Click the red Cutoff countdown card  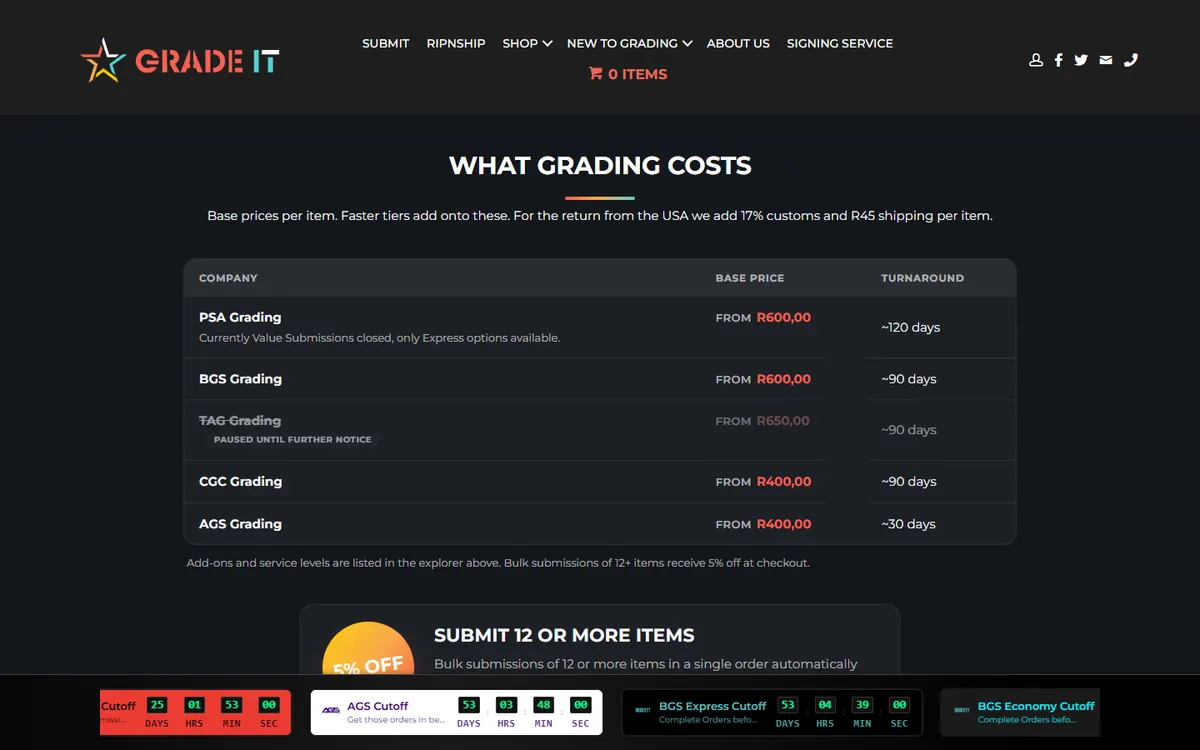click(x=196, y=712)
